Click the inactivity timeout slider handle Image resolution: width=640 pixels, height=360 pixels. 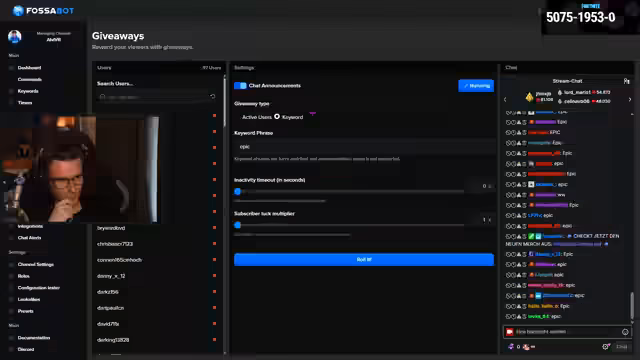tap(238, 191)
